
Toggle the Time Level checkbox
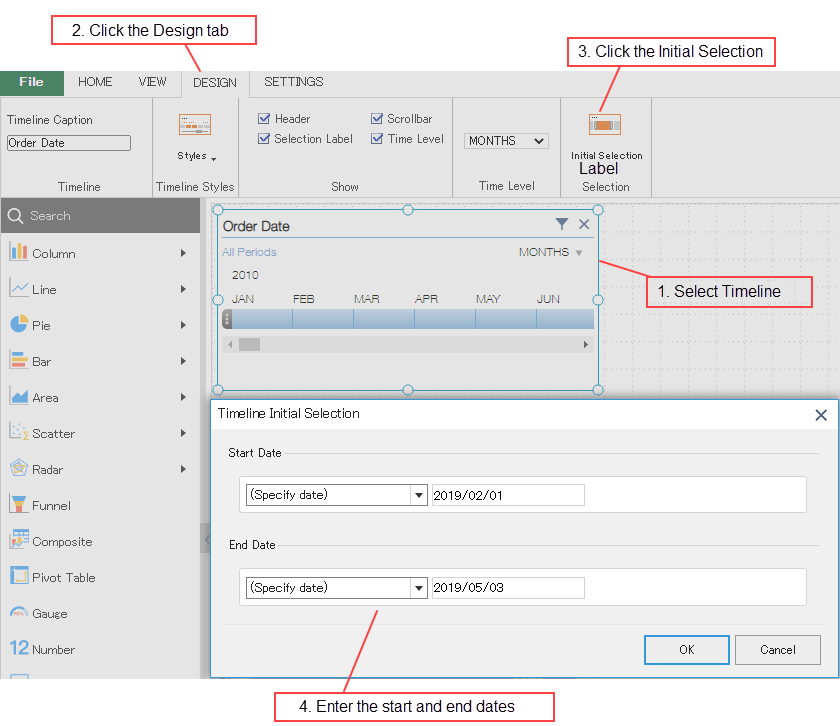(377, 139)
